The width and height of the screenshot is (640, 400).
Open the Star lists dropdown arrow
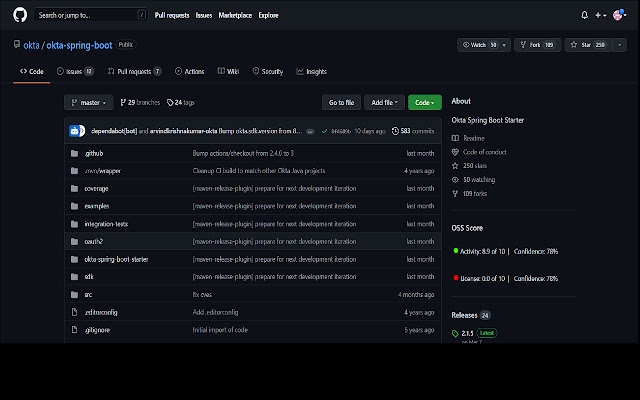coord(620,45)
